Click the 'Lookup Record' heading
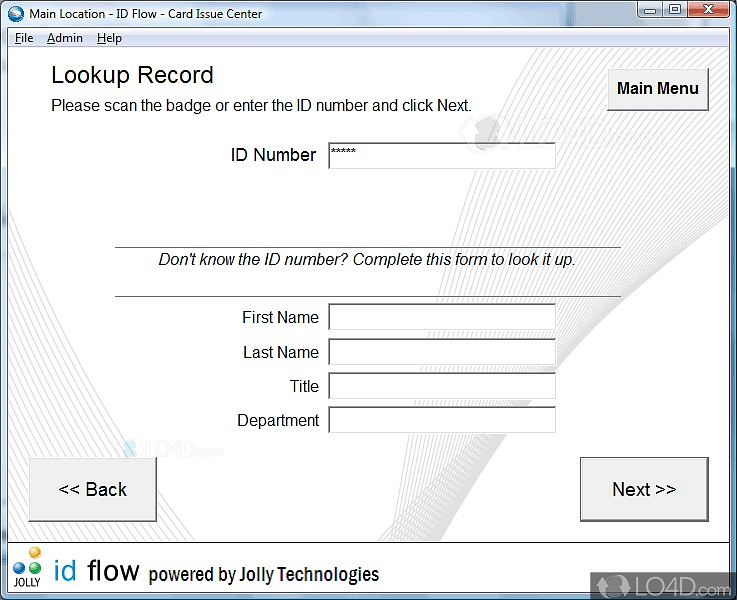Screen dimensions: 737x600 pos(133,75)
